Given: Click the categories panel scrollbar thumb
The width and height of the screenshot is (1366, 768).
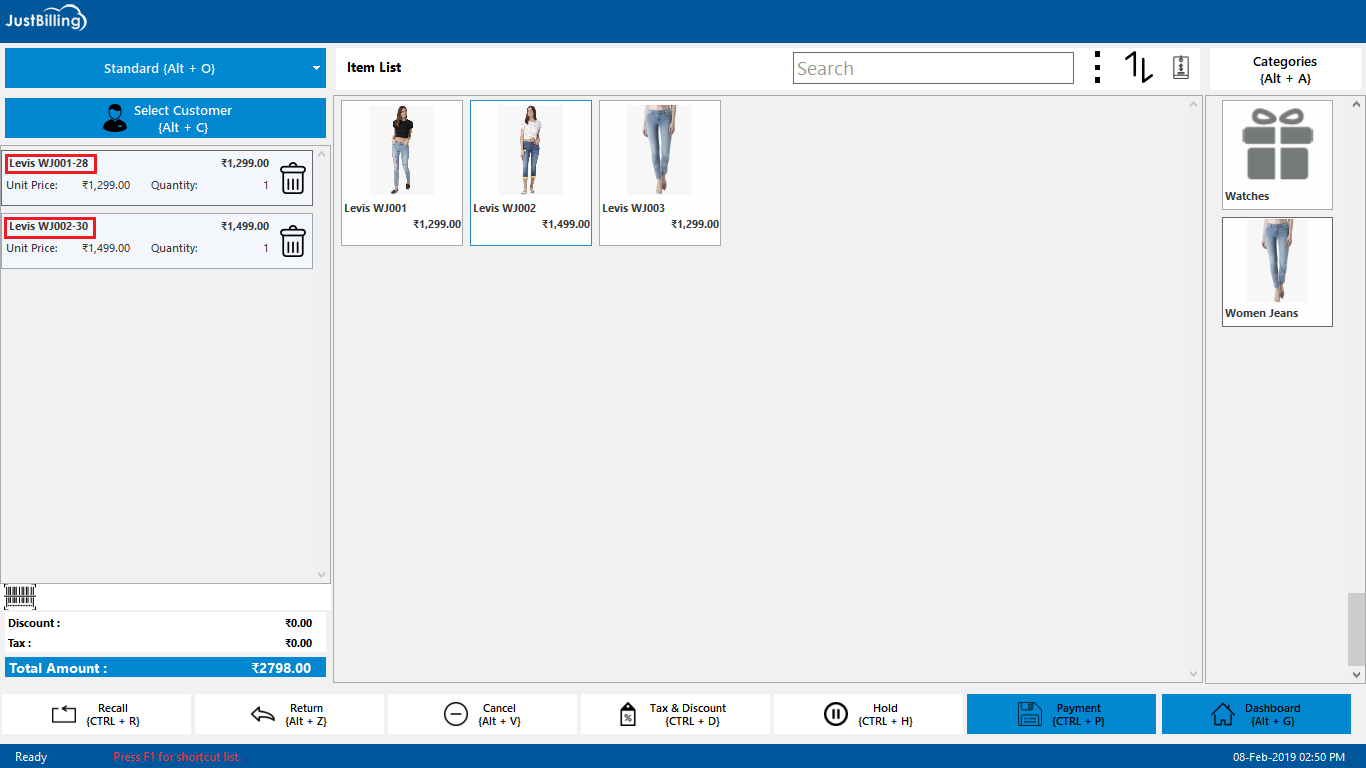Looking at the screenshot, I should pyautogui.click(x=1357, y=629).
